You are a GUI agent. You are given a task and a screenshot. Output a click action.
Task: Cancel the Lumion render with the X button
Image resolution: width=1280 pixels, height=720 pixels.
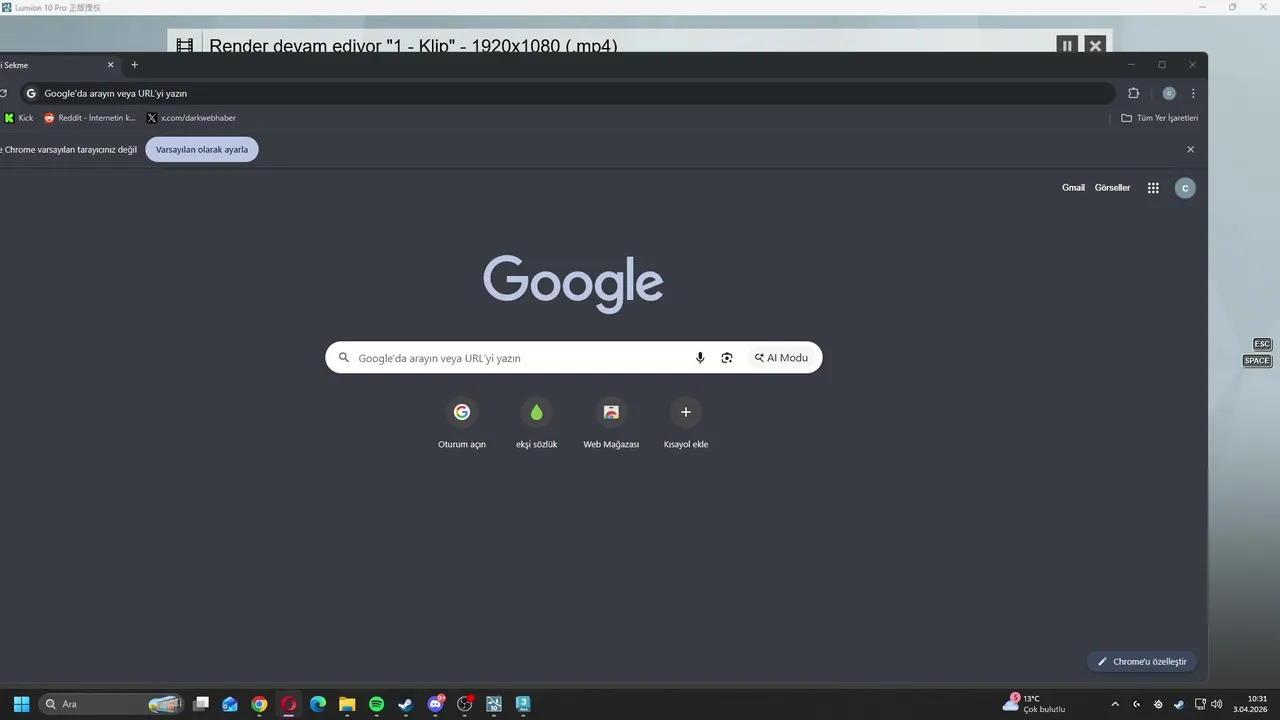[1095, 45]
